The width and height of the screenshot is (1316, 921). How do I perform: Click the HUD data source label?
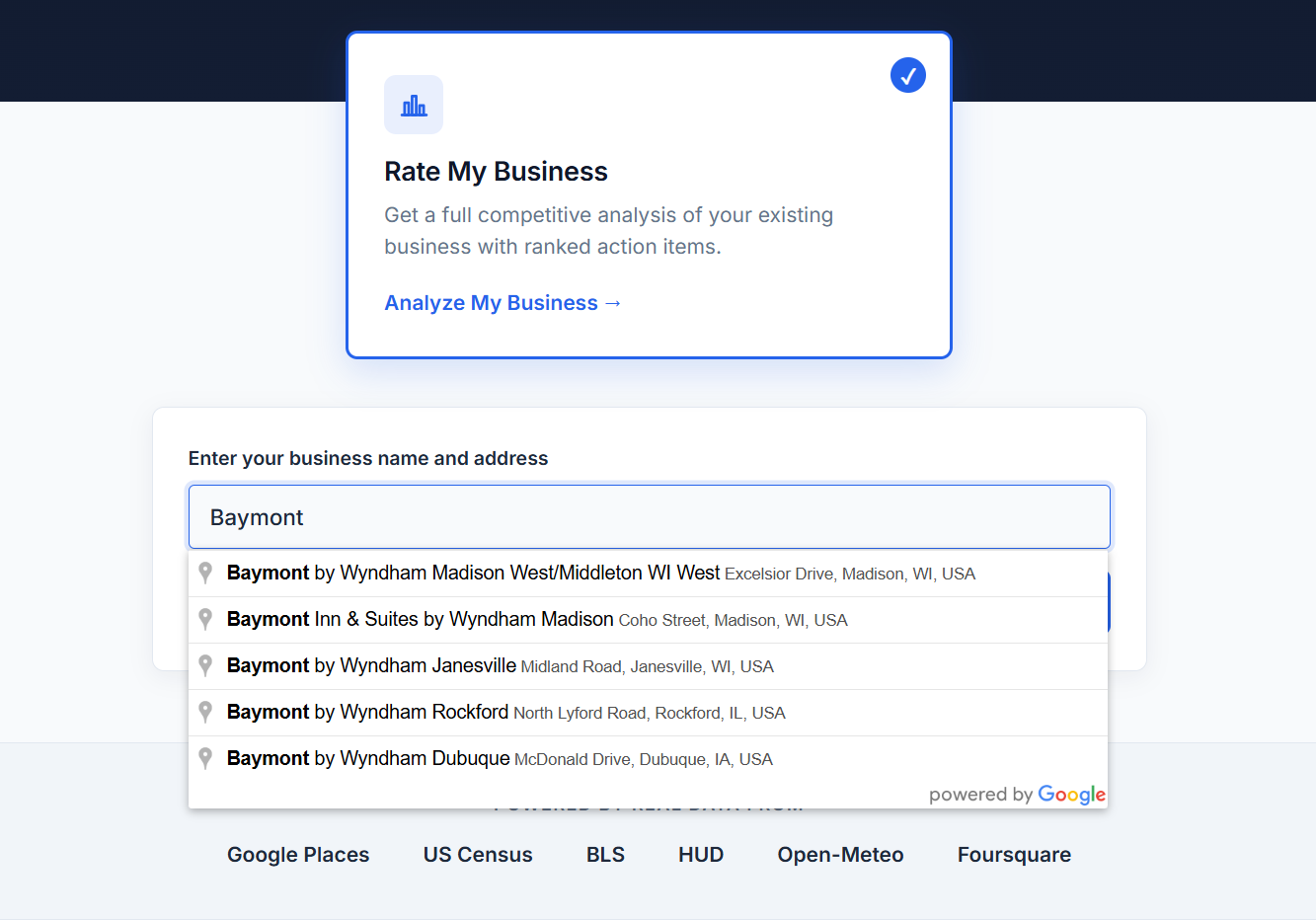tap(701, 855)
